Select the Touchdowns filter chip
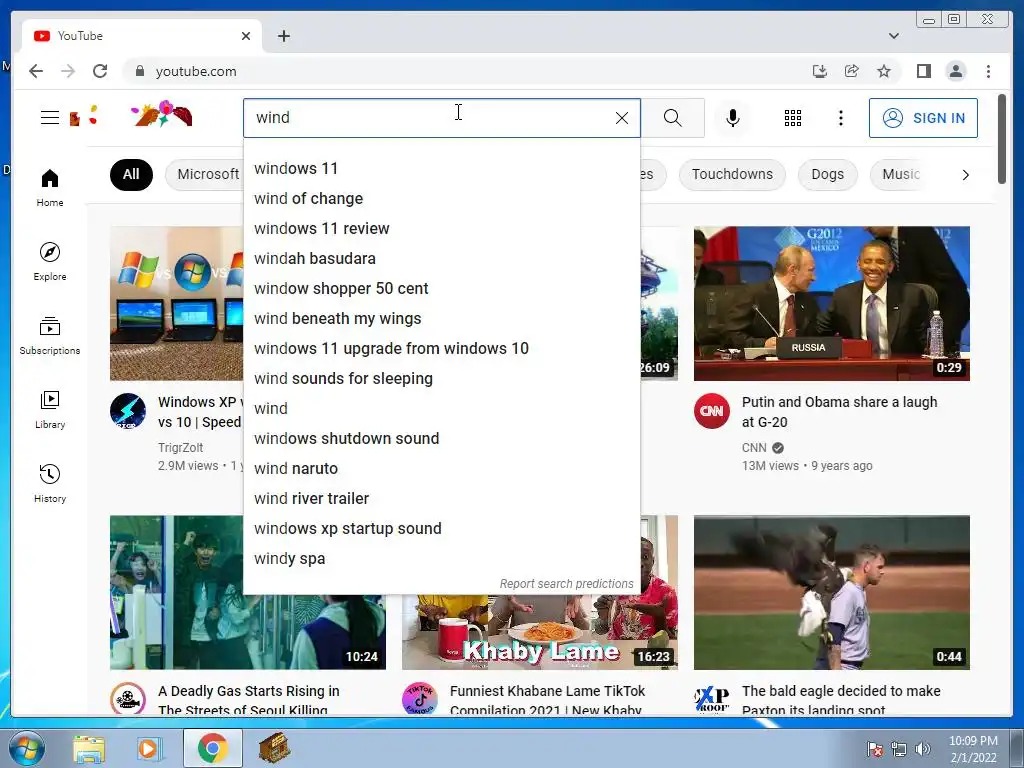Viewport: 1024px width, 768px height. point(732,174)
